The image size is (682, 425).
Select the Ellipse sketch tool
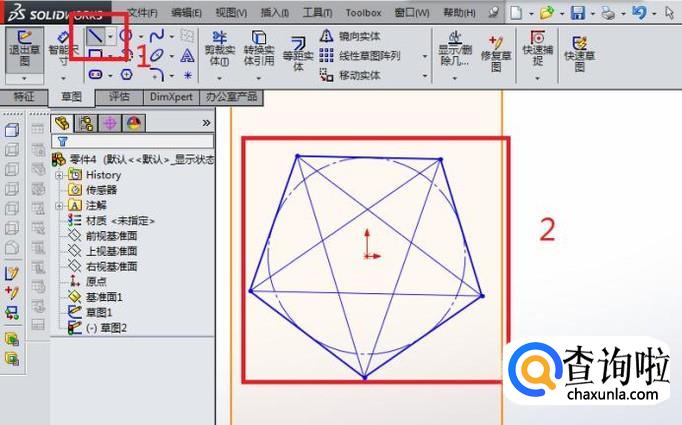coord(156,55)
